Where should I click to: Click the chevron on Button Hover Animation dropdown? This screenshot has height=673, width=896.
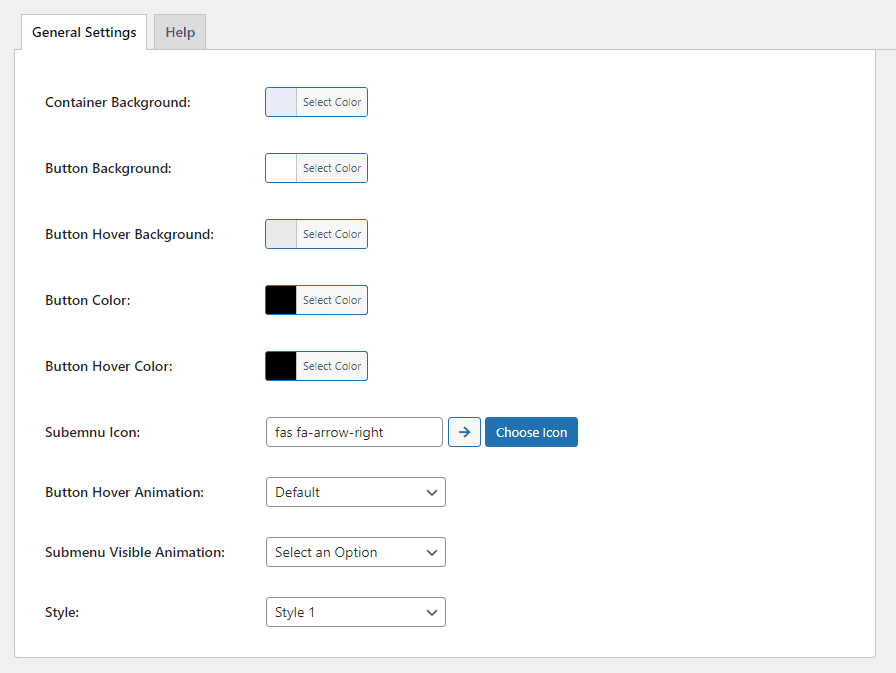click(x=432, y=493)
